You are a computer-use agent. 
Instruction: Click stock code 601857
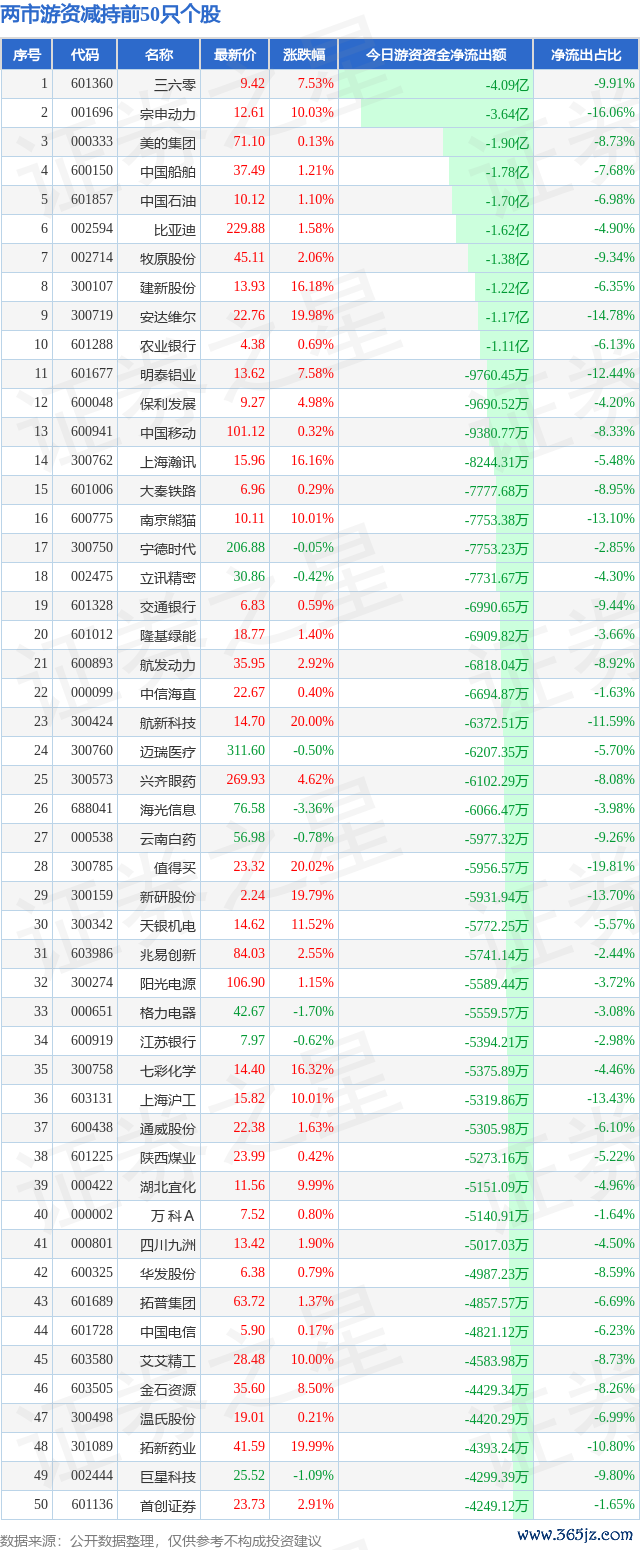91,200
